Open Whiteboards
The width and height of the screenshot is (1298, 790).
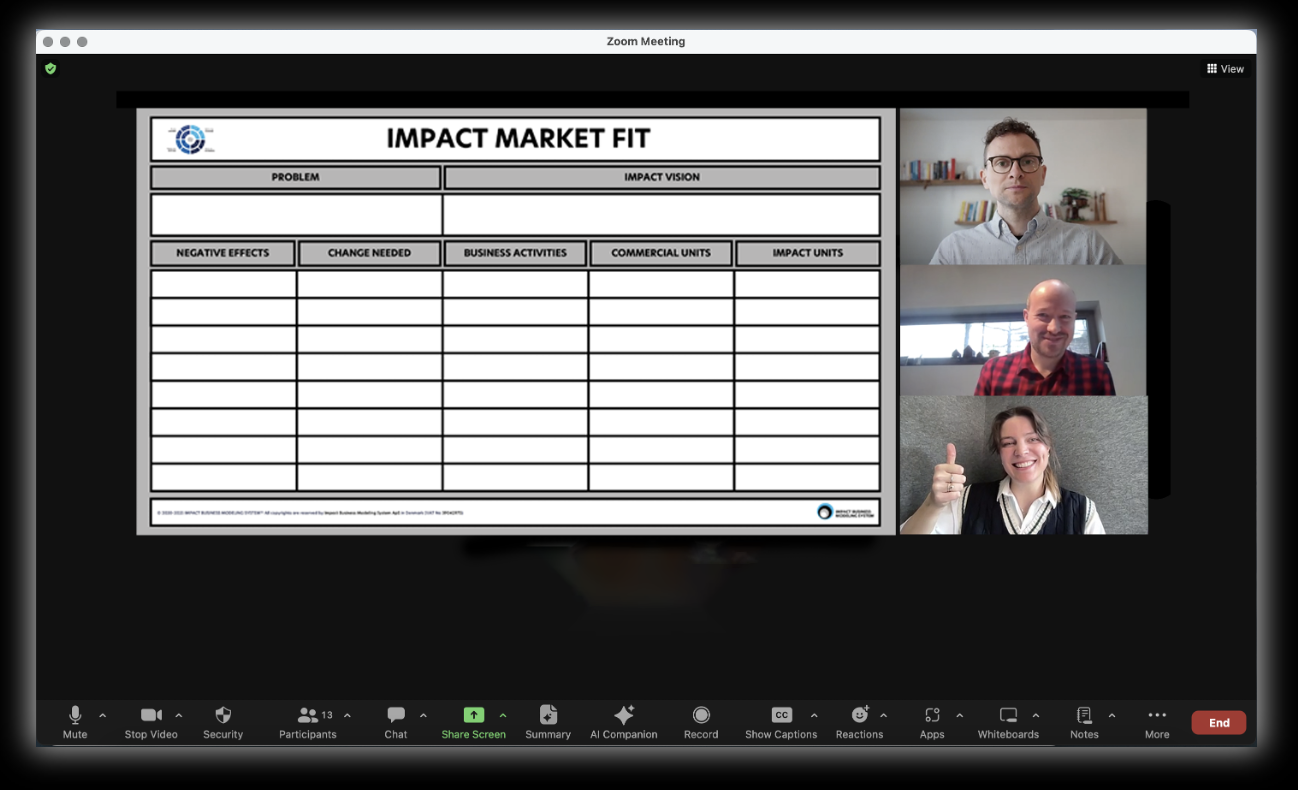pyautogui.click(x=1008, y=722)
